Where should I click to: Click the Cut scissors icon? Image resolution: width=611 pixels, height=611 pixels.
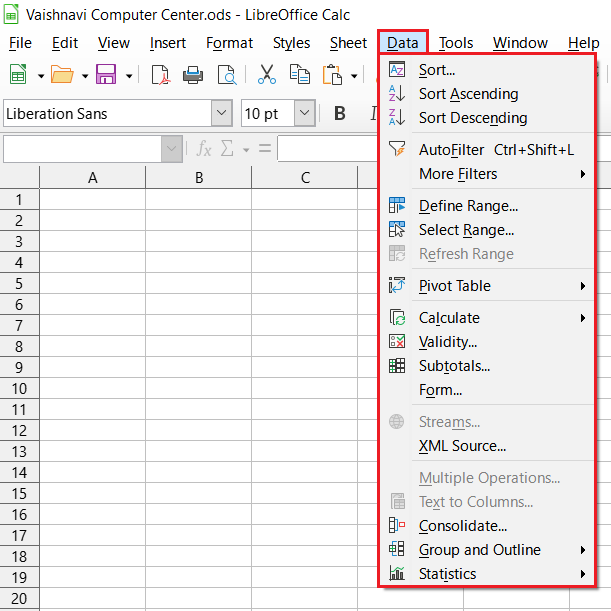[267, 74]
